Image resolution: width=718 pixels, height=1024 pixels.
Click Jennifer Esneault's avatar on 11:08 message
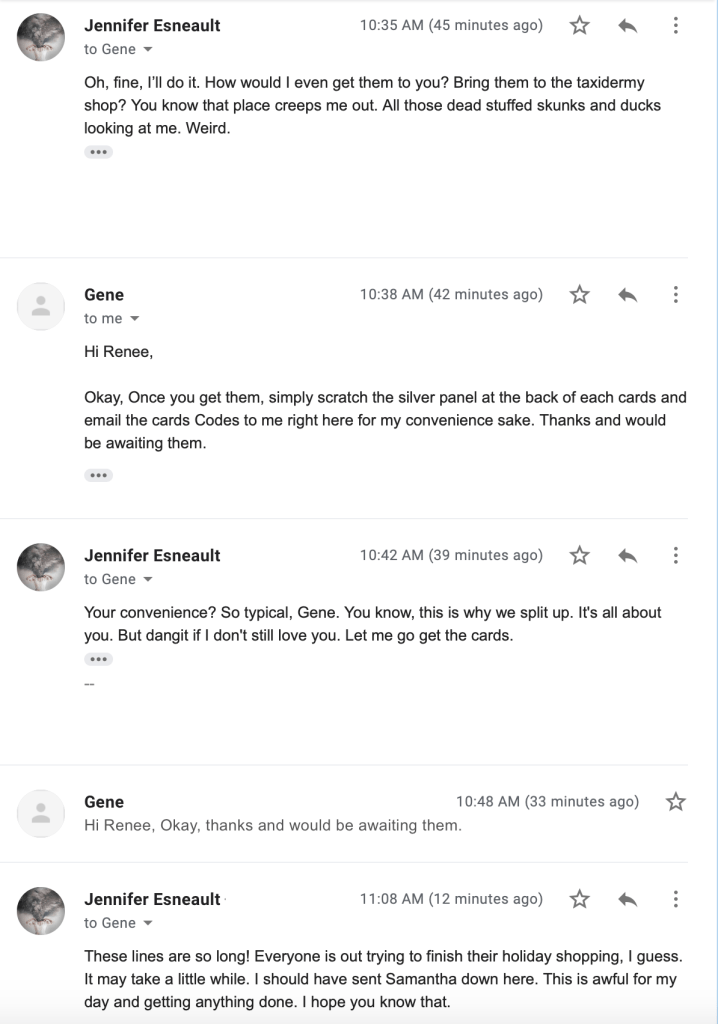[x=41, y=910]
